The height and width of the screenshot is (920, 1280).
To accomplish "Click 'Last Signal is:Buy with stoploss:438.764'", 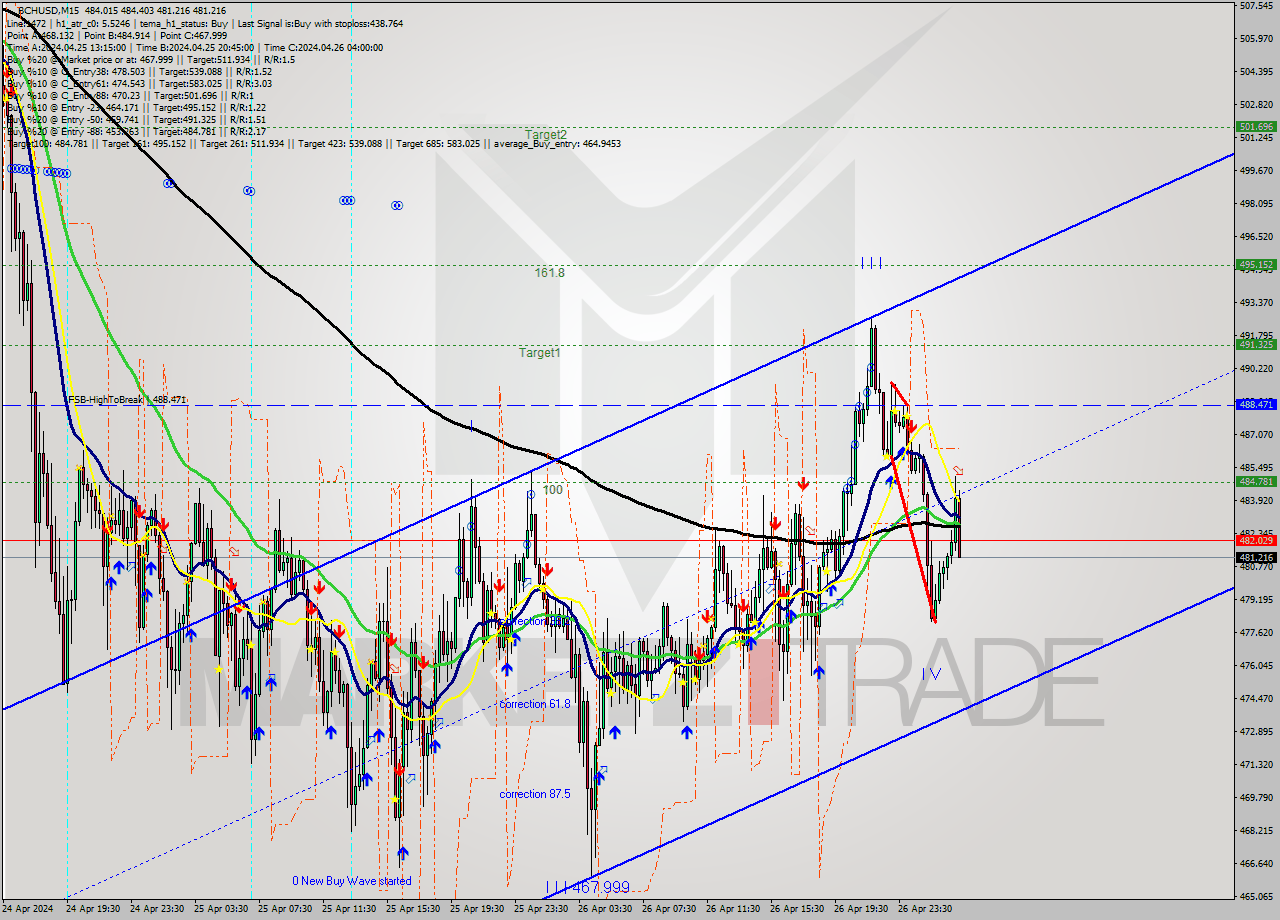I will [320, 23].
